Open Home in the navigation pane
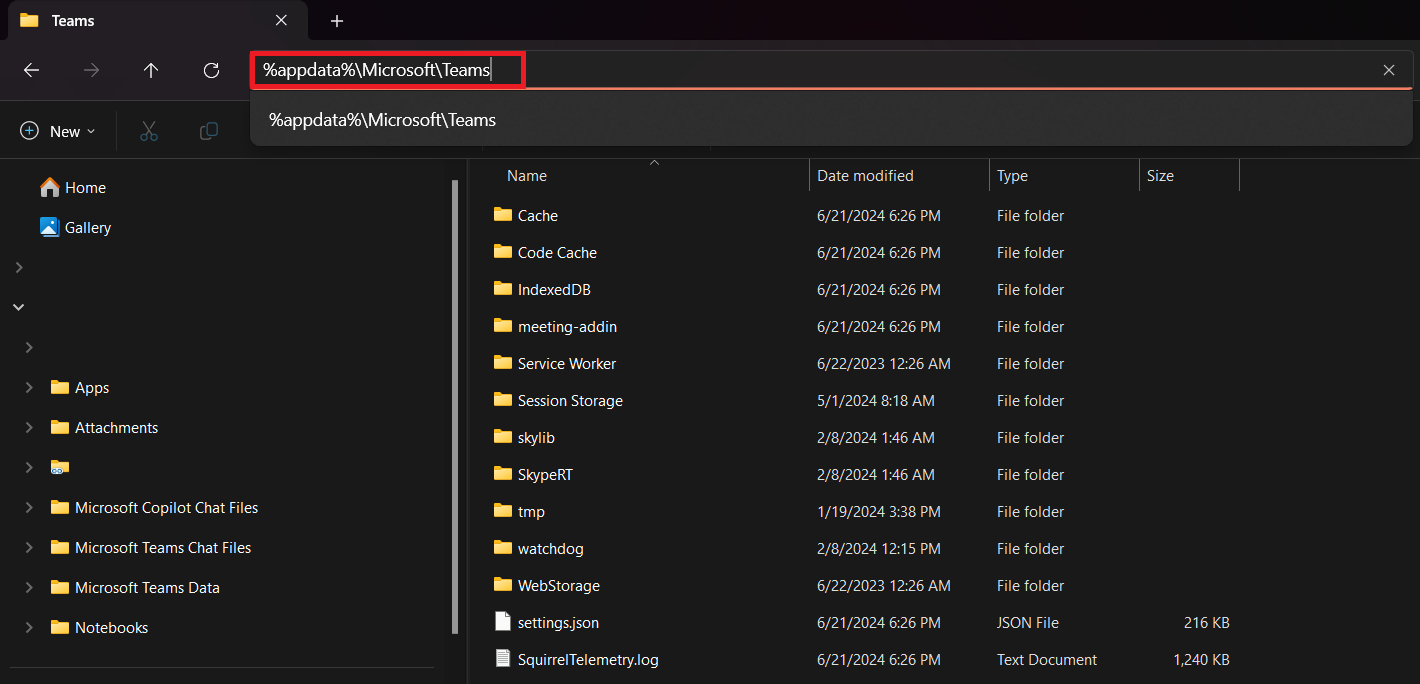The width and height of the screenshot is (1420, 684). click(x=85, y=188)
